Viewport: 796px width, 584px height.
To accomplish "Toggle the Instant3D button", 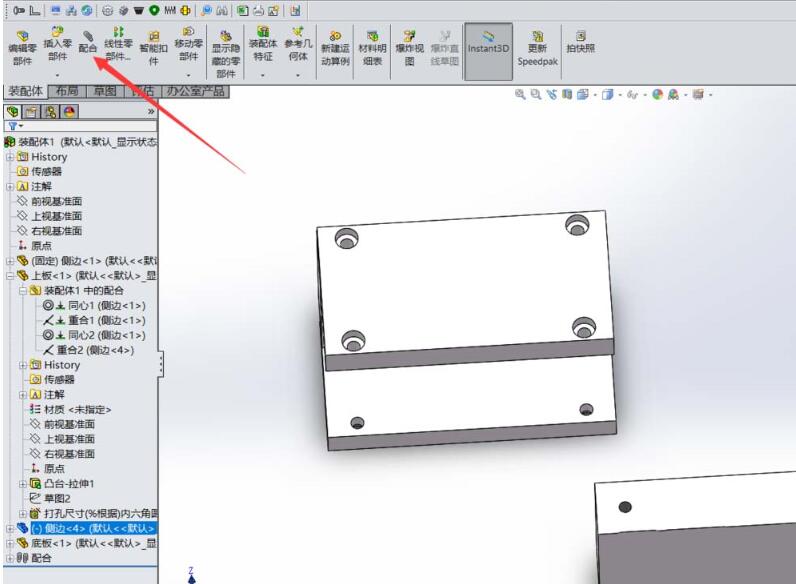I will (488, 45).
